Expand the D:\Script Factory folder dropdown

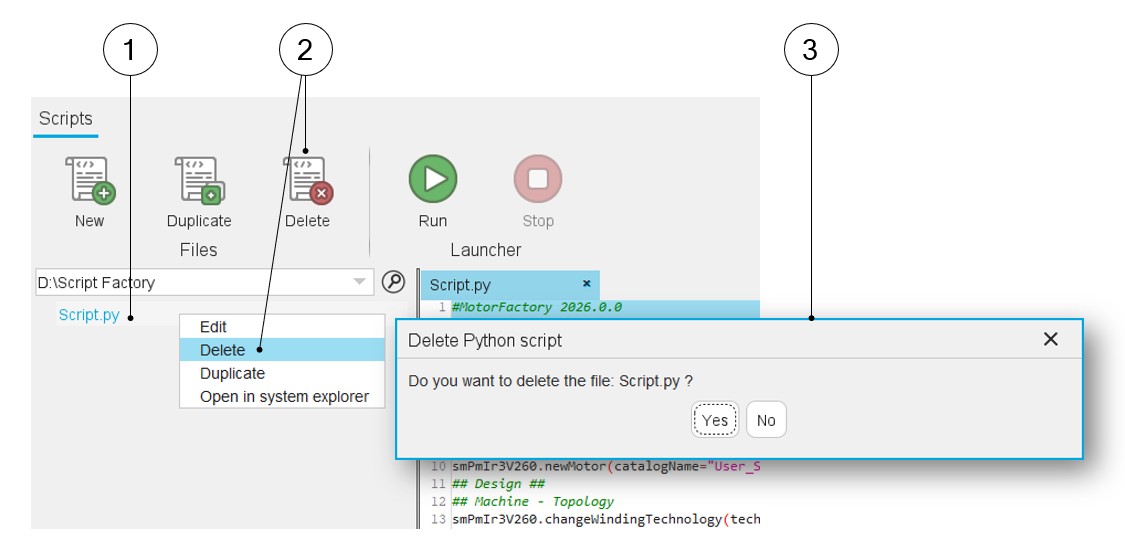[x=359, y=283]
